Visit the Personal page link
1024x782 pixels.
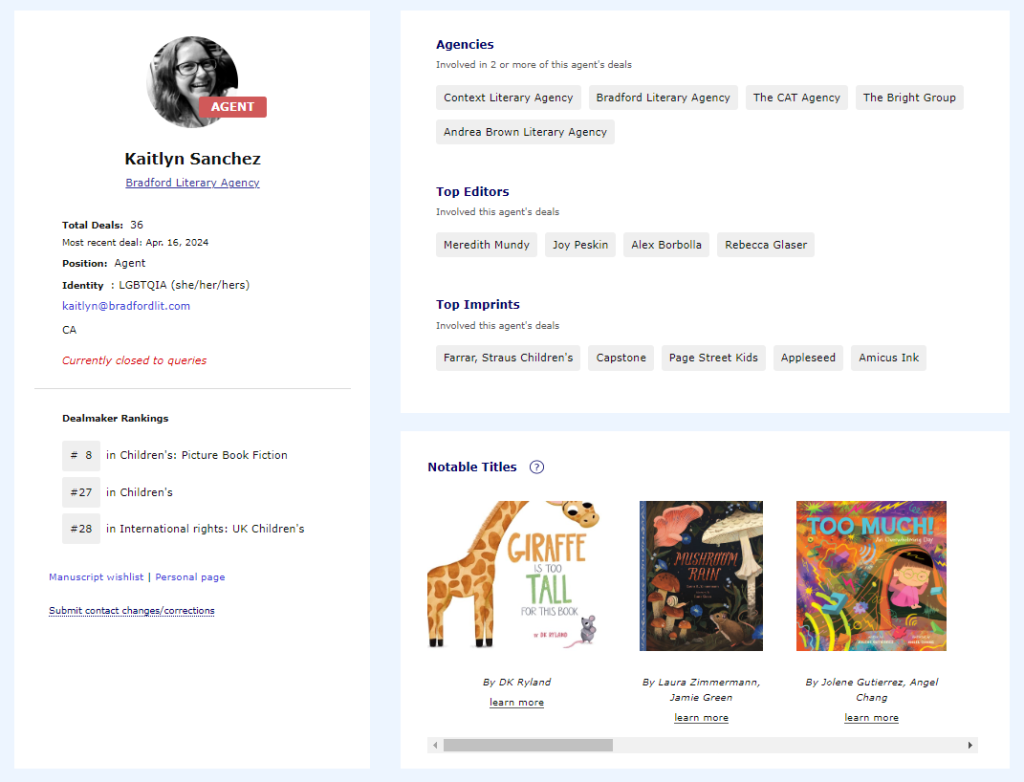190,577
